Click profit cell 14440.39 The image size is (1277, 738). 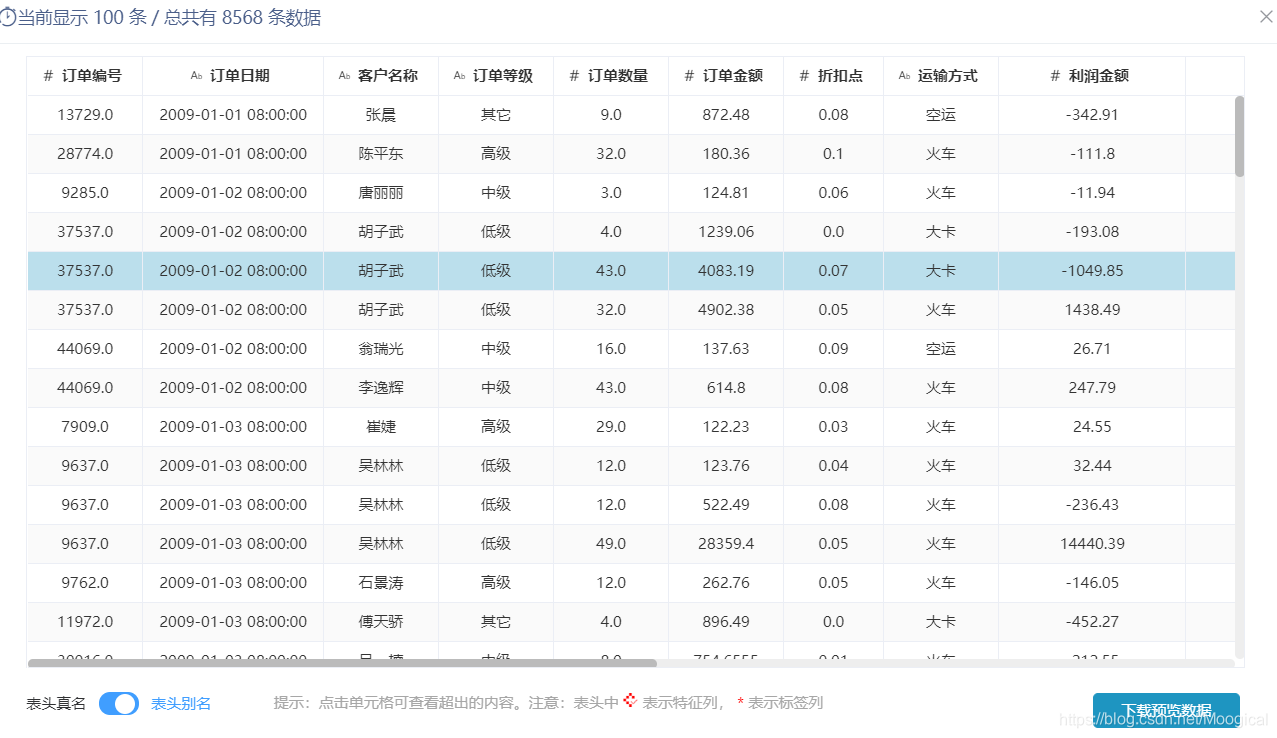[1092, 544]
